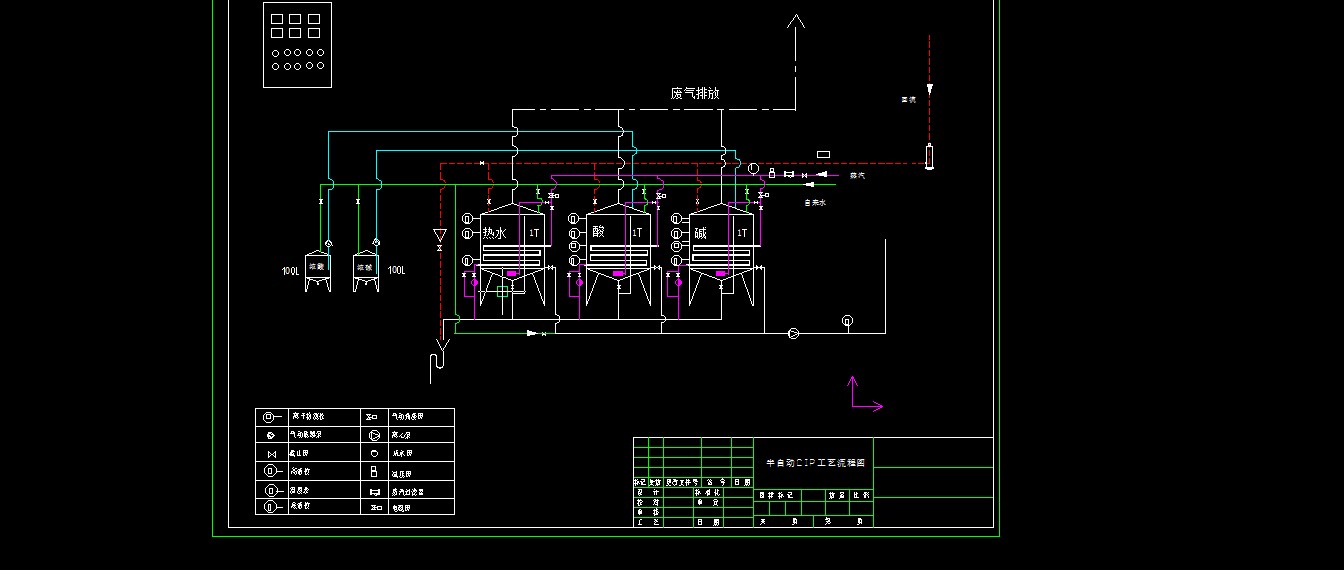Click the Y-shaped drain symbol at the bottom
Image resolution: width=1344 pixels, height=570 pixels.
(441, 345)
